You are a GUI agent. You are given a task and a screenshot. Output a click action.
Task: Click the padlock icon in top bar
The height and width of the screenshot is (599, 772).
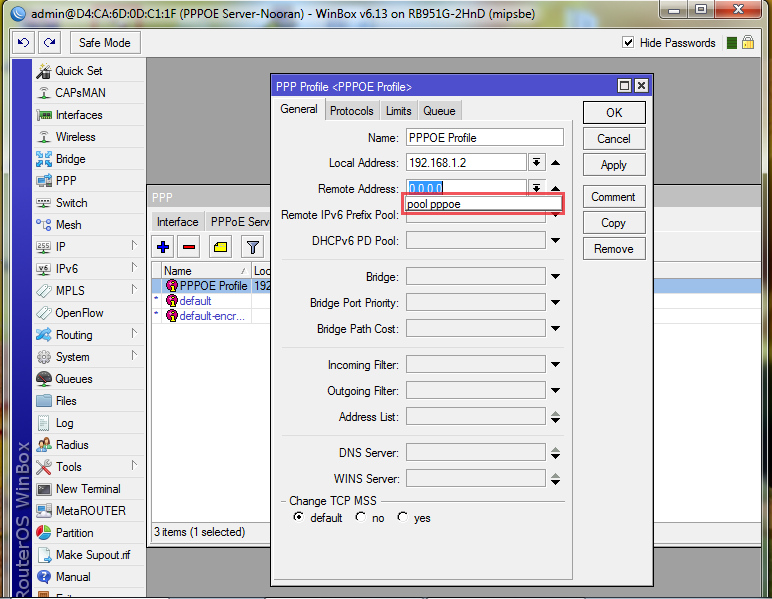click(x=748, y=43)
